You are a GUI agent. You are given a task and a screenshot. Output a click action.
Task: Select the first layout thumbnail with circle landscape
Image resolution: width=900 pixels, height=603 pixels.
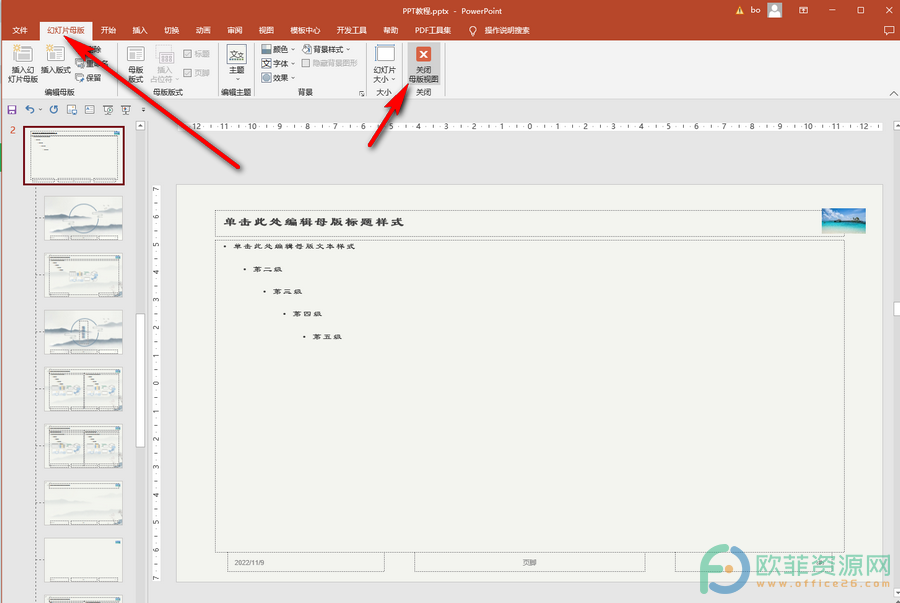point(83,218)
